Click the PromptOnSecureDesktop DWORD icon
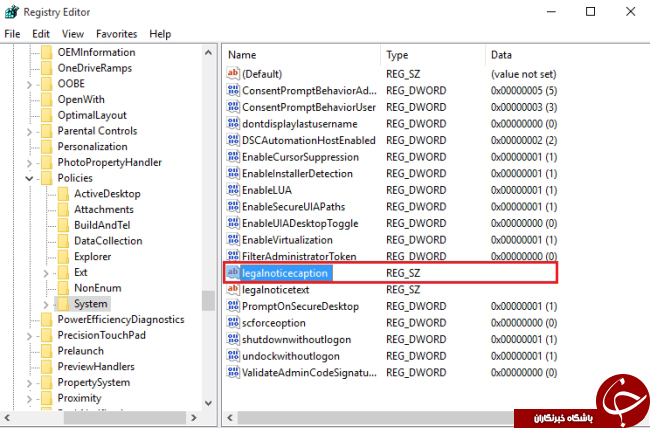This screenshot has height=428, width=650. (x=233, y=306)
